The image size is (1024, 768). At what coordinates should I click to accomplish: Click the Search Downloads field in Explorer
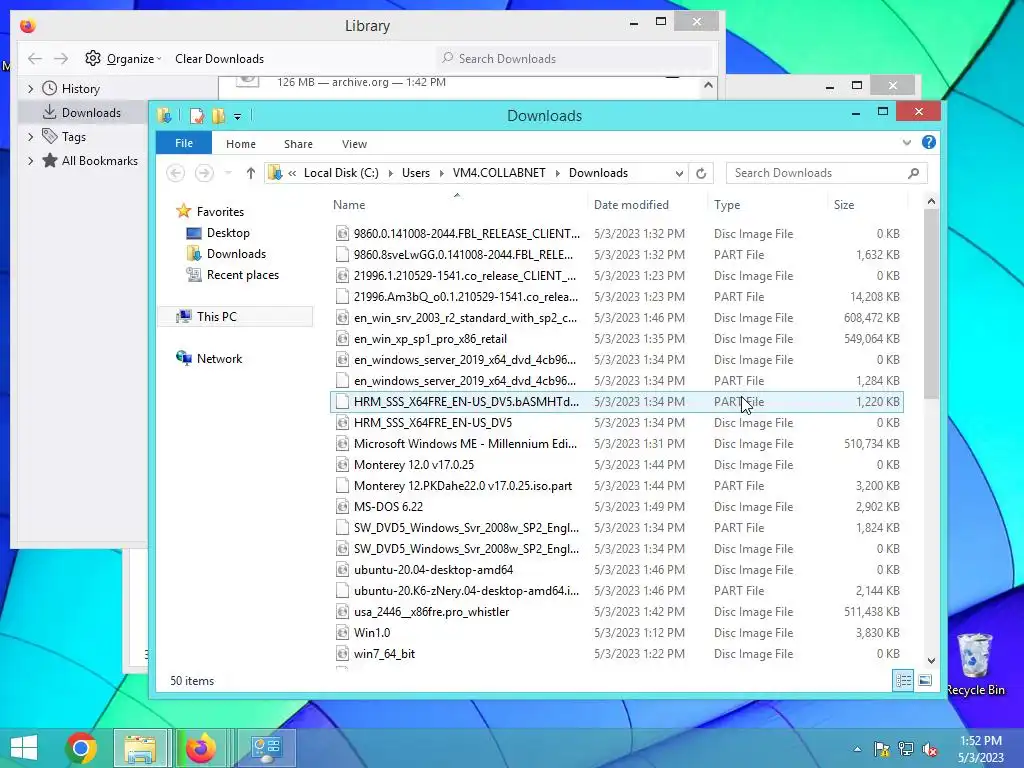coord(825,173)
